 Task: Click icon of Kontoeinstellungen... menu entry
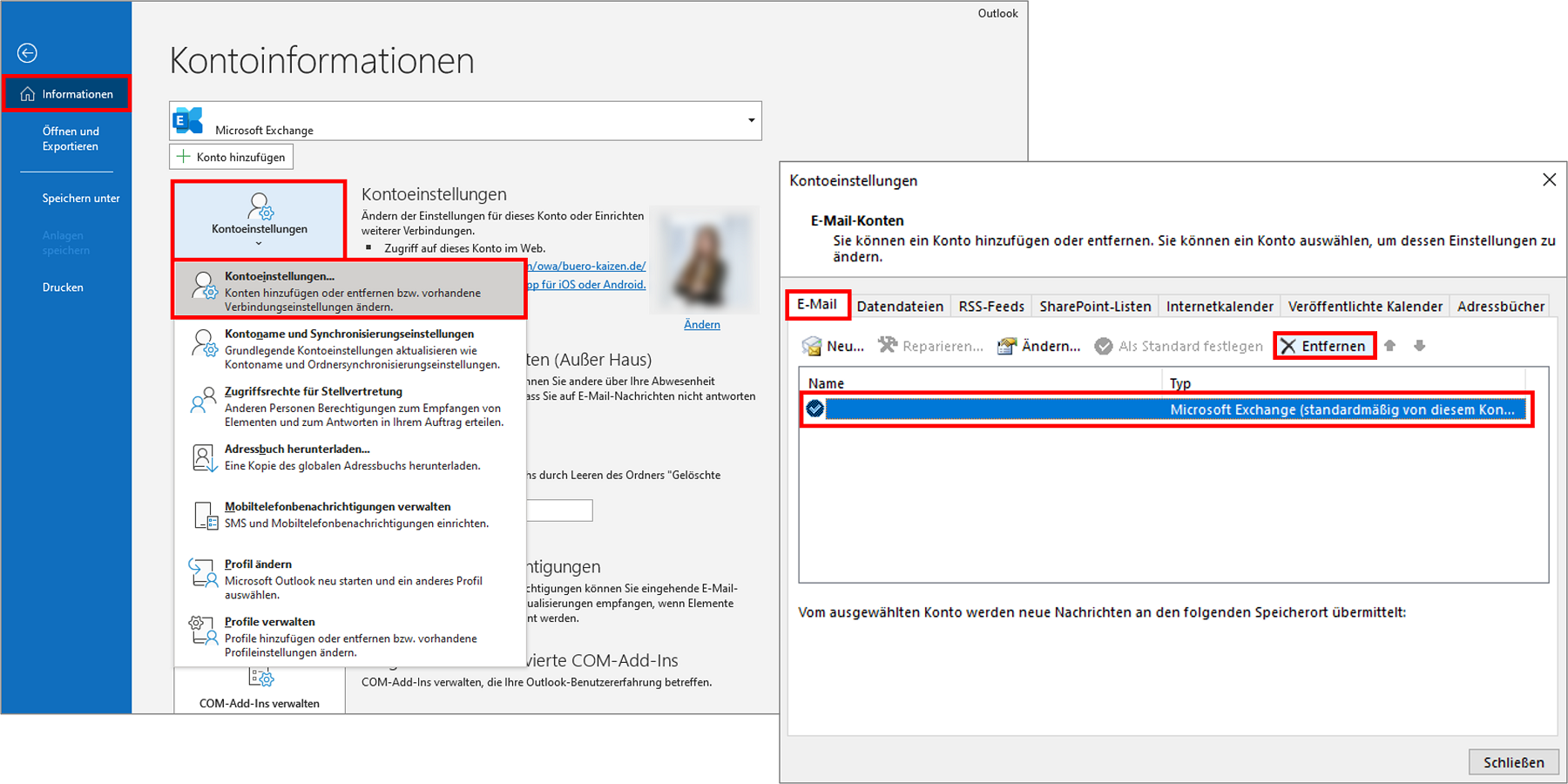click(205, 286)
